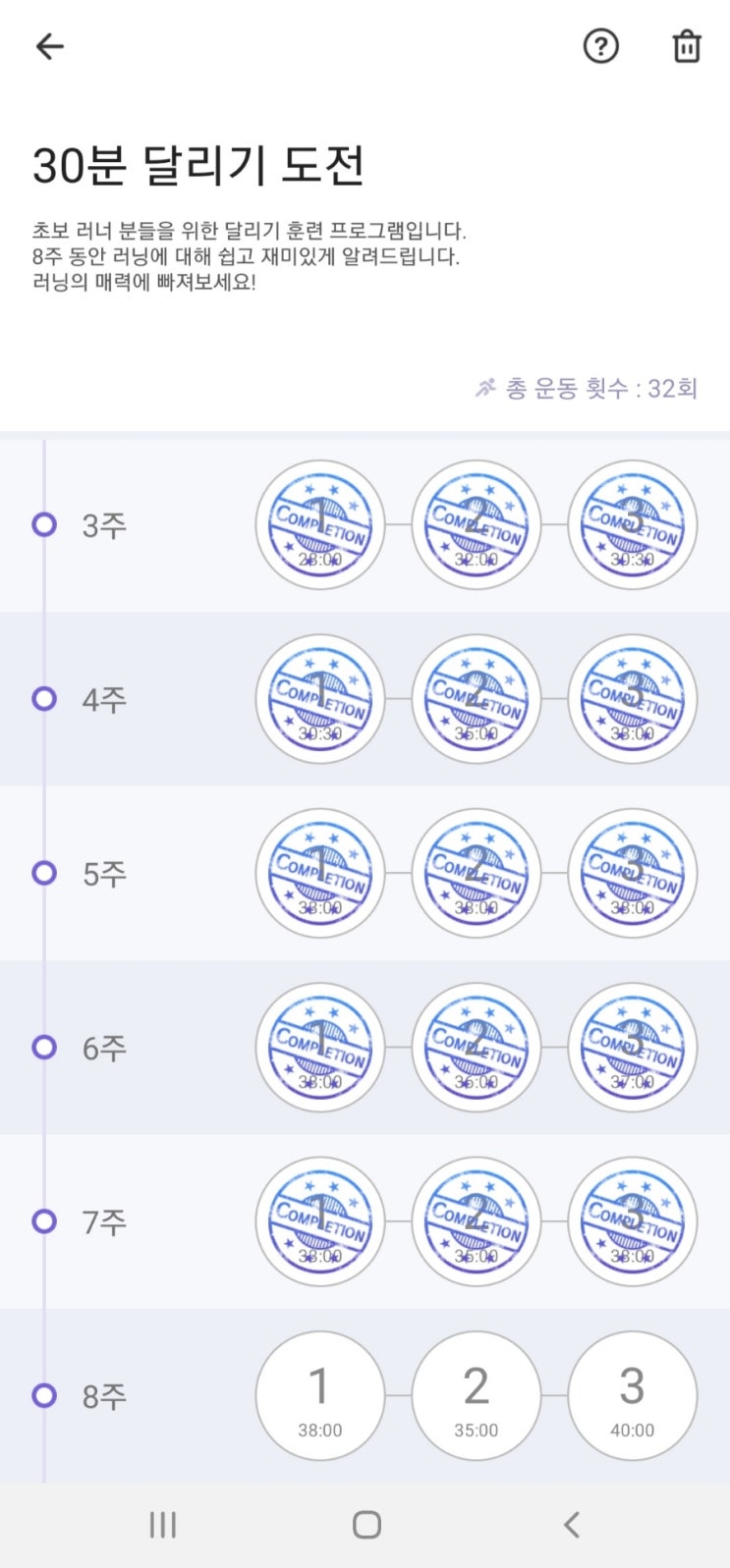This screenshot has width=730, height=1568.
Task: Open the help question mark icon
Action: point(600,46)
